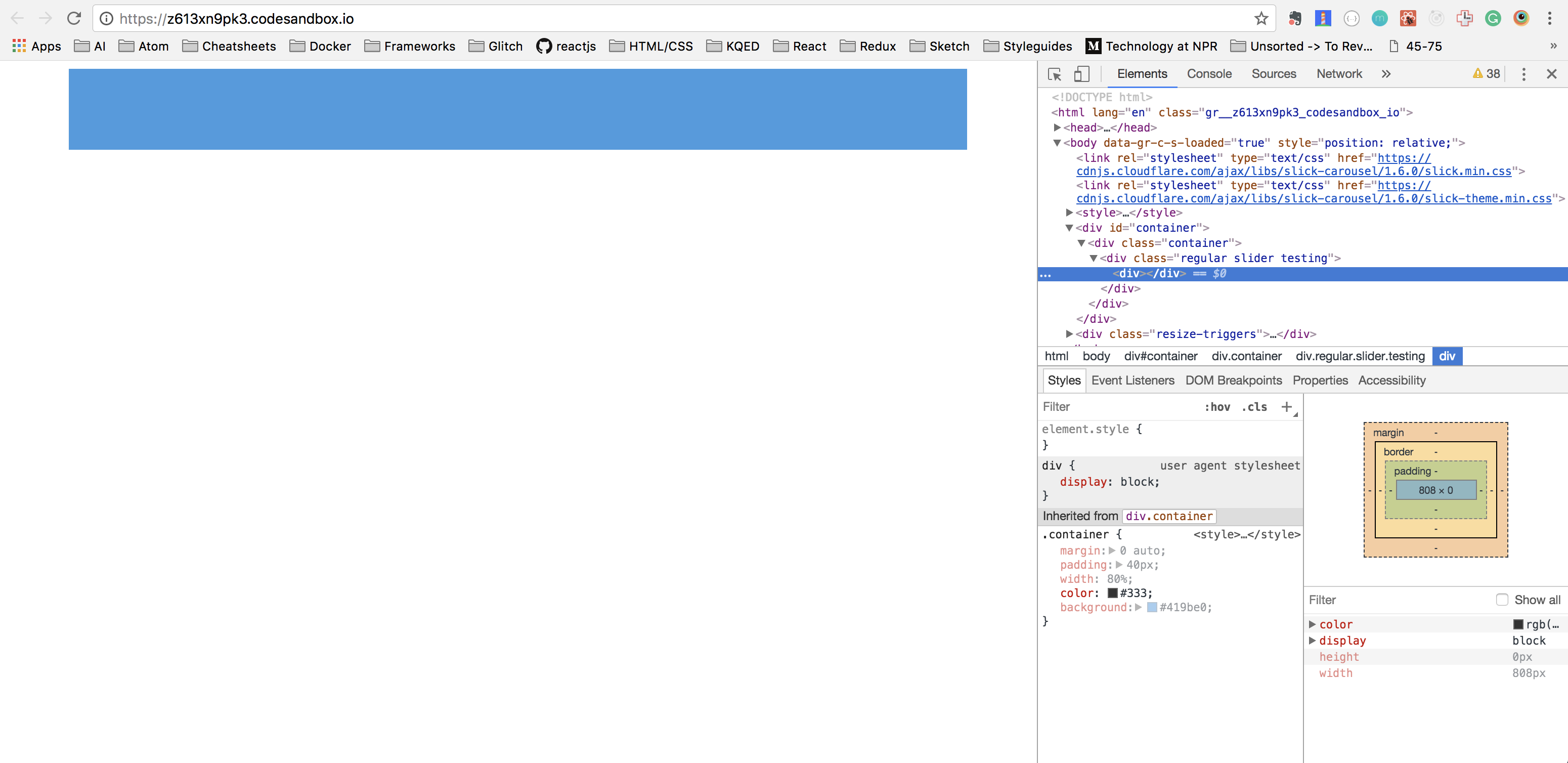Follow the slick-carousel stylesheet link

pos(1284,171)
